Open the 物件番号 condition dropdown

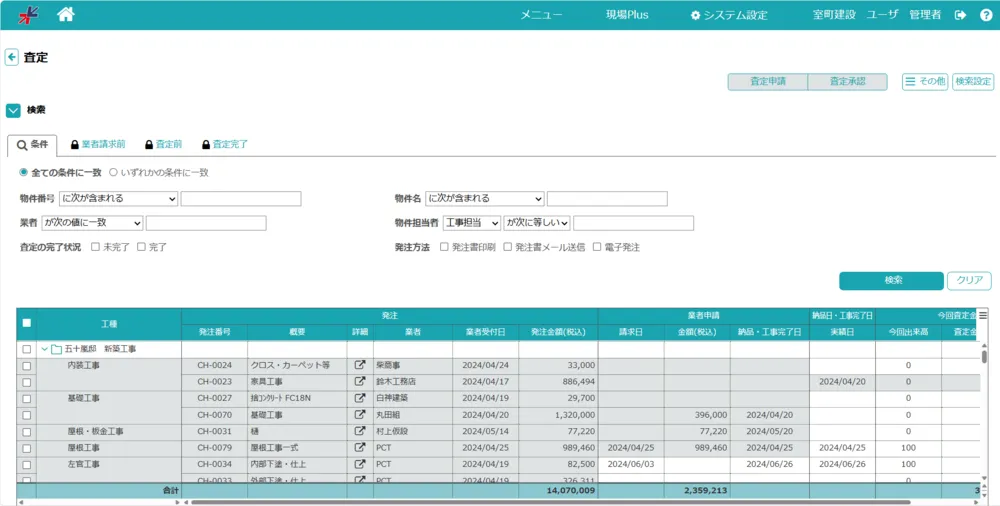(118, 199)
